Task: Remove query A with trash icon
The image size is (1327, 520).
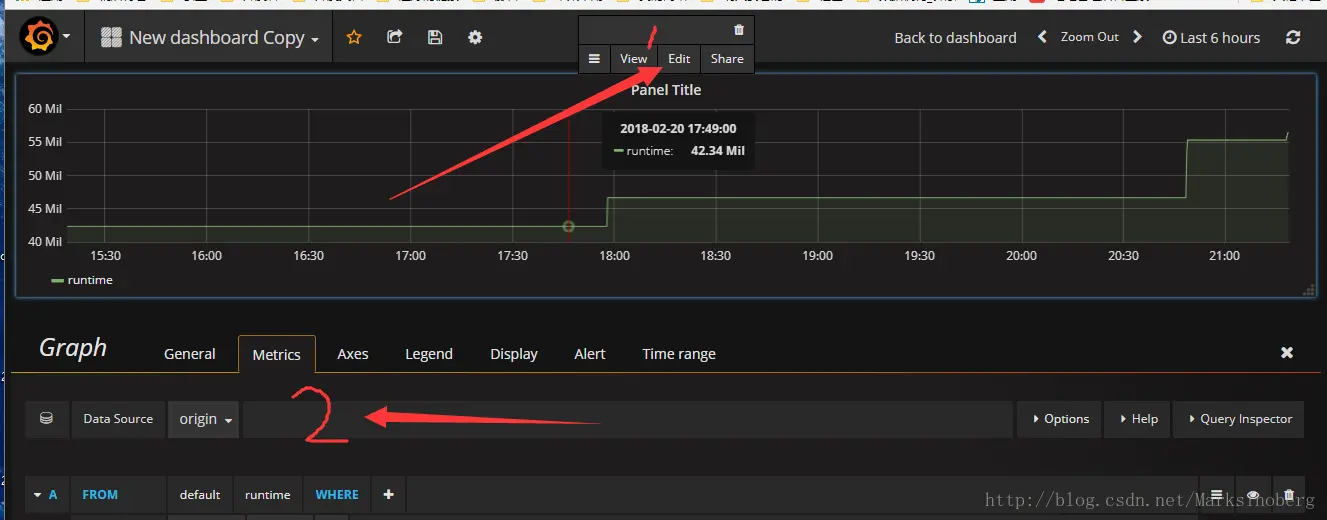Action: click(1289, 495)
